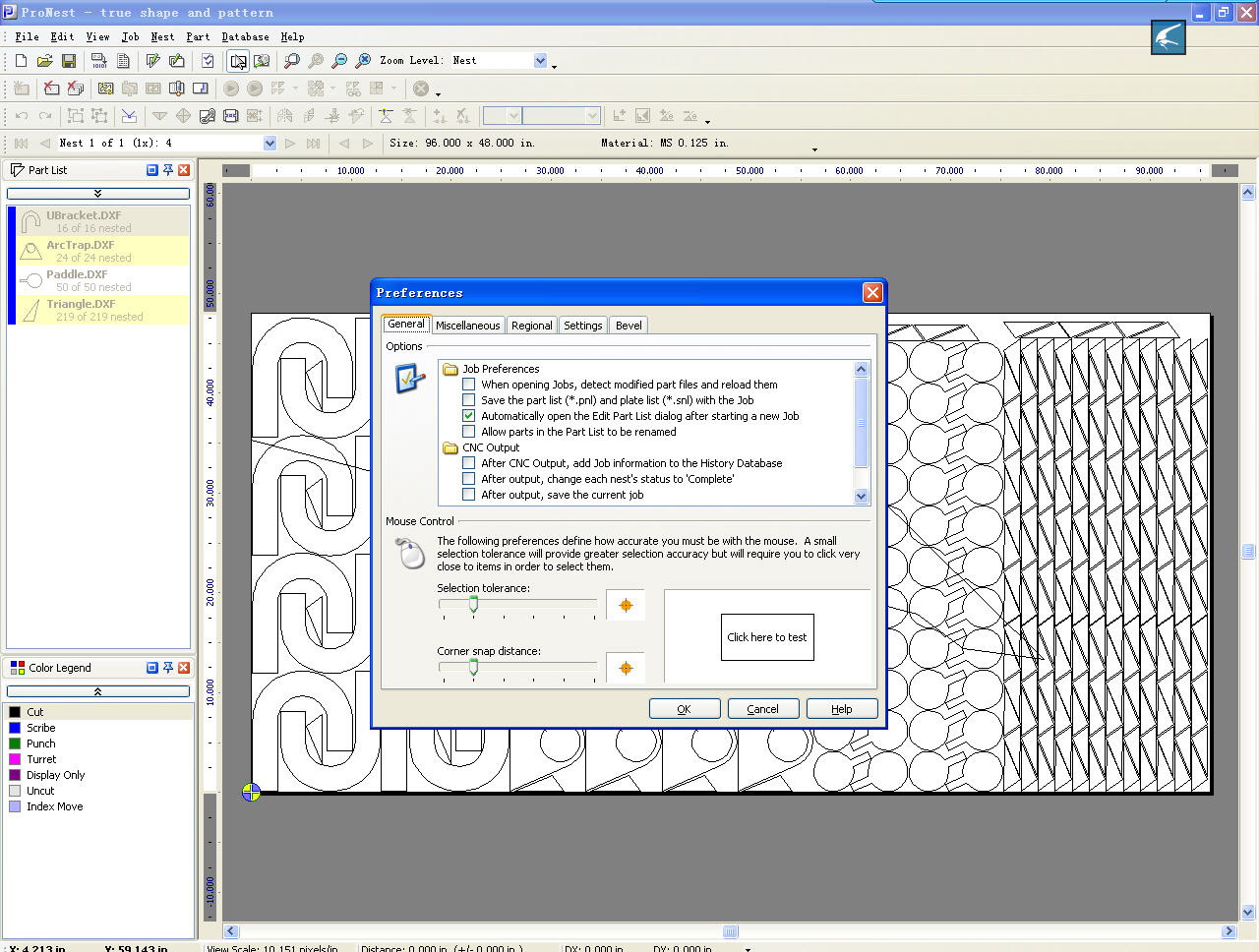Click the edit part list icon

(152, 61)
